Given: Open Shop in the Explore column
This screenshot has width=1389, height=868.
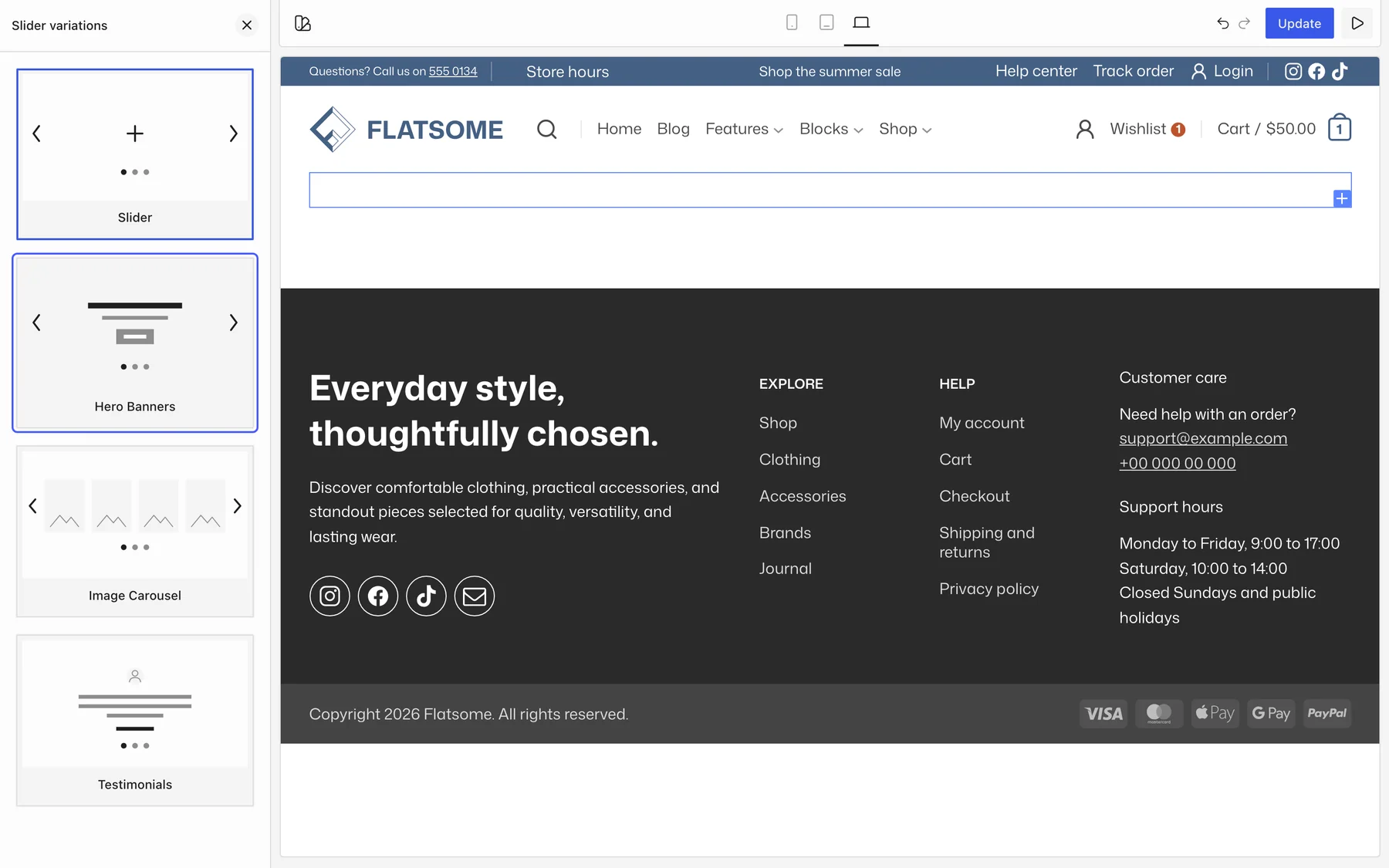Looking at the screenshot, I should click(778, 423).
